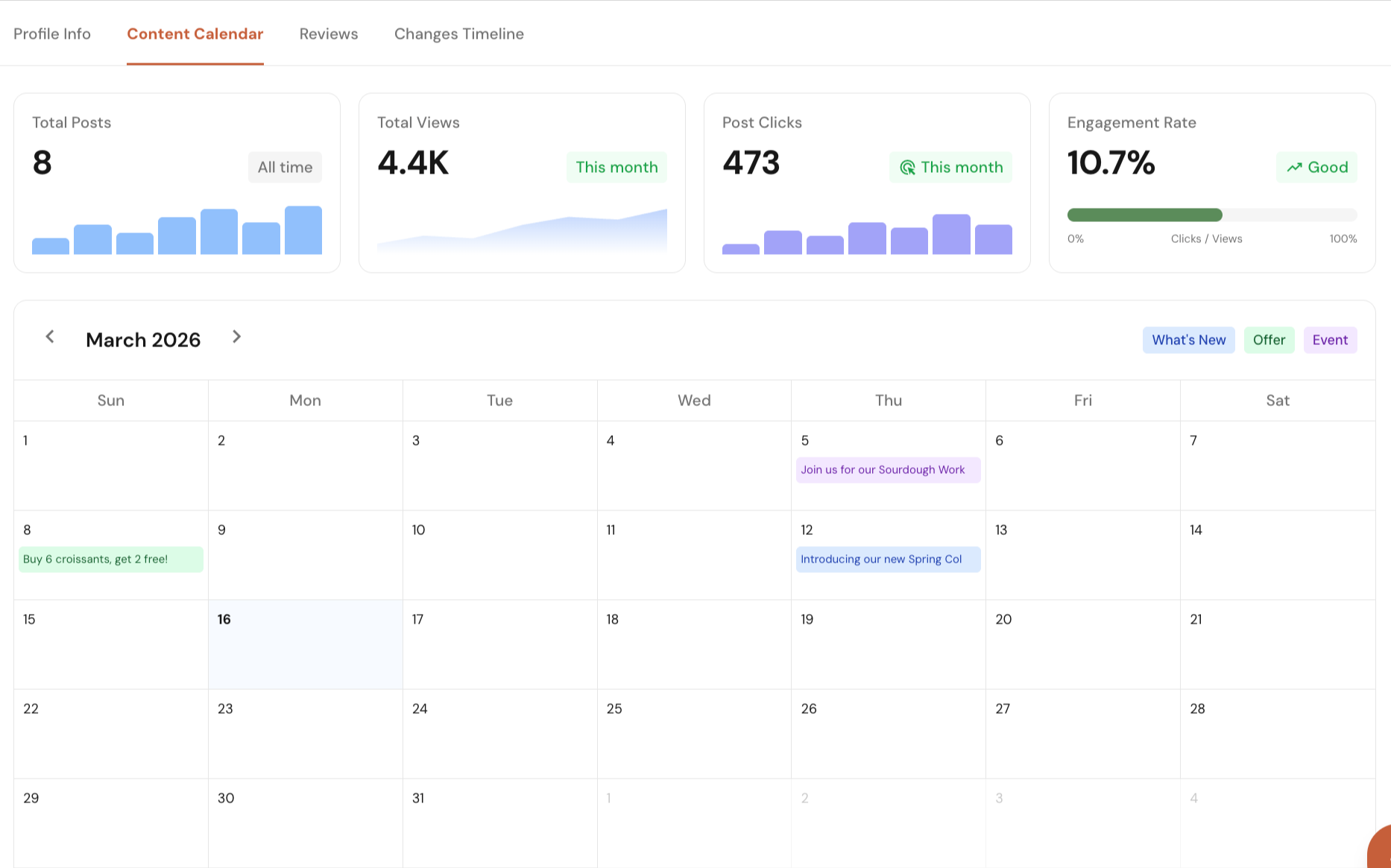Toggle the Offer post type filter
This screenshot has height=868, width=1391.
(1269, 340)
